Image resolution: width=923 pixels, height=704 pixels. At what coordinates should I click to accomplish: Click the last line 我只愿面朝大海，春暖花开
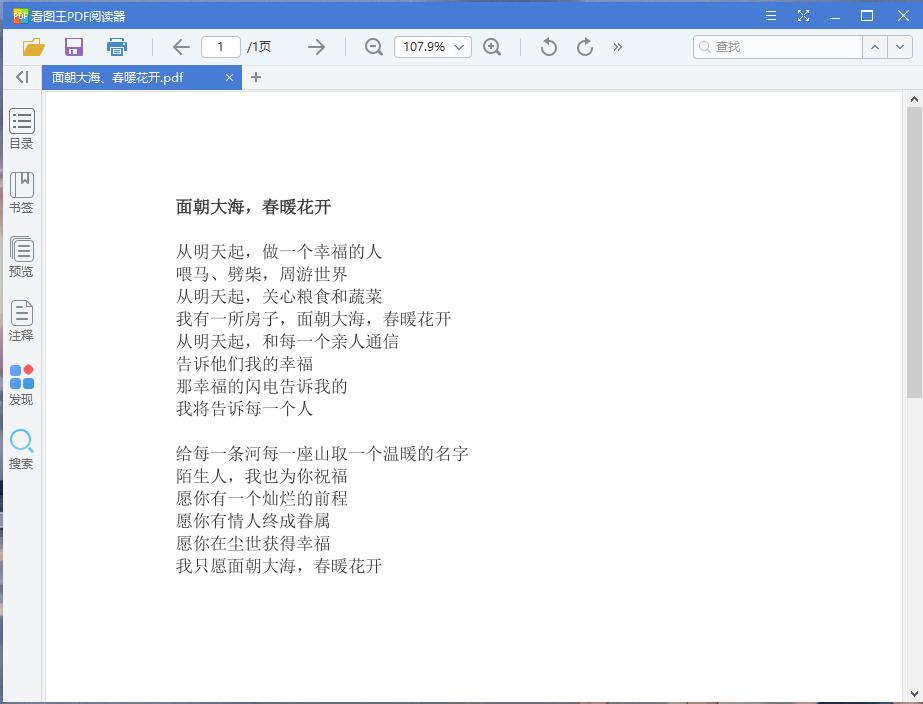pyautogui.click(x=279, y=566)
